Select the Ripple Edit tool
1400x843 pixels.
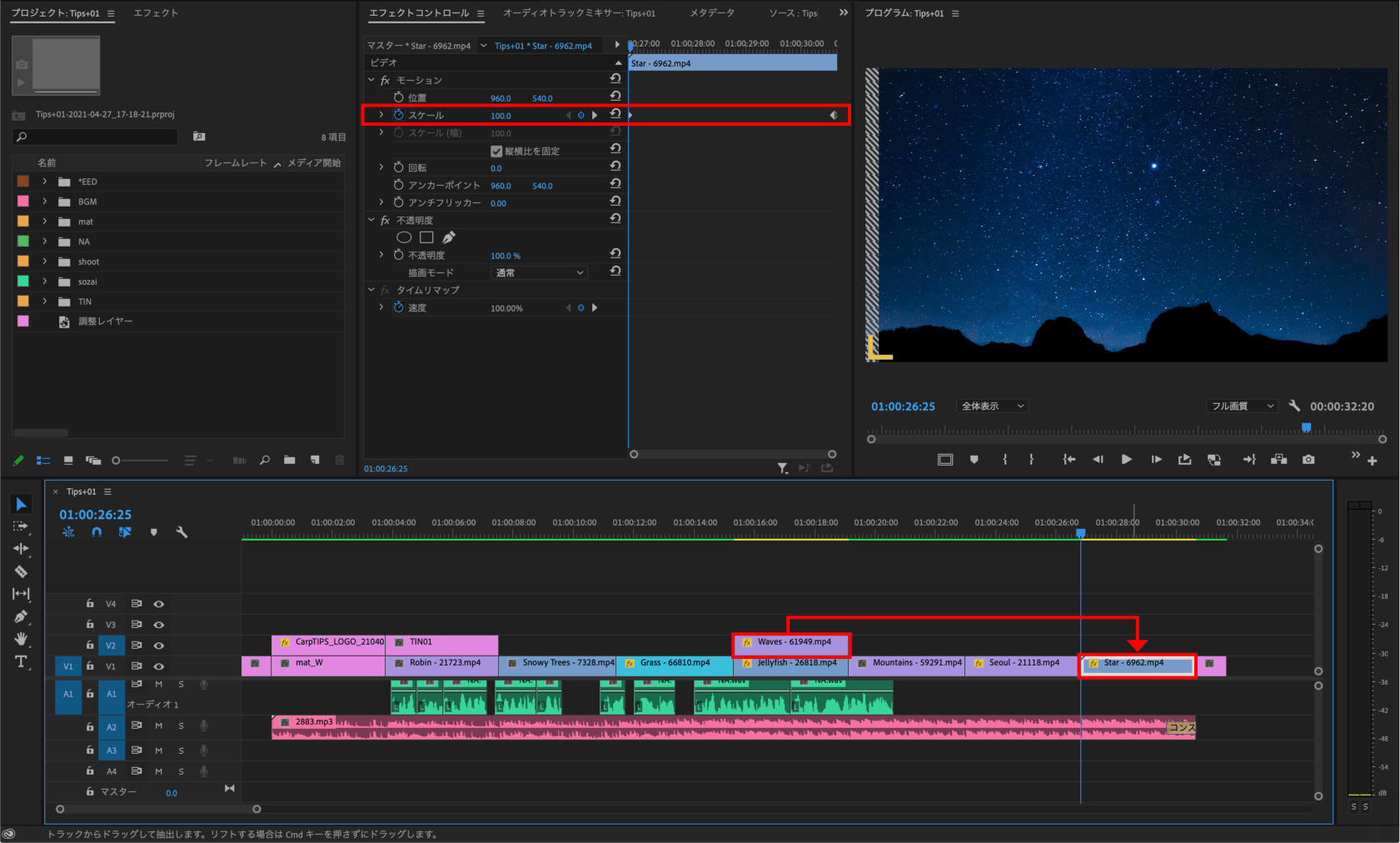21,548
